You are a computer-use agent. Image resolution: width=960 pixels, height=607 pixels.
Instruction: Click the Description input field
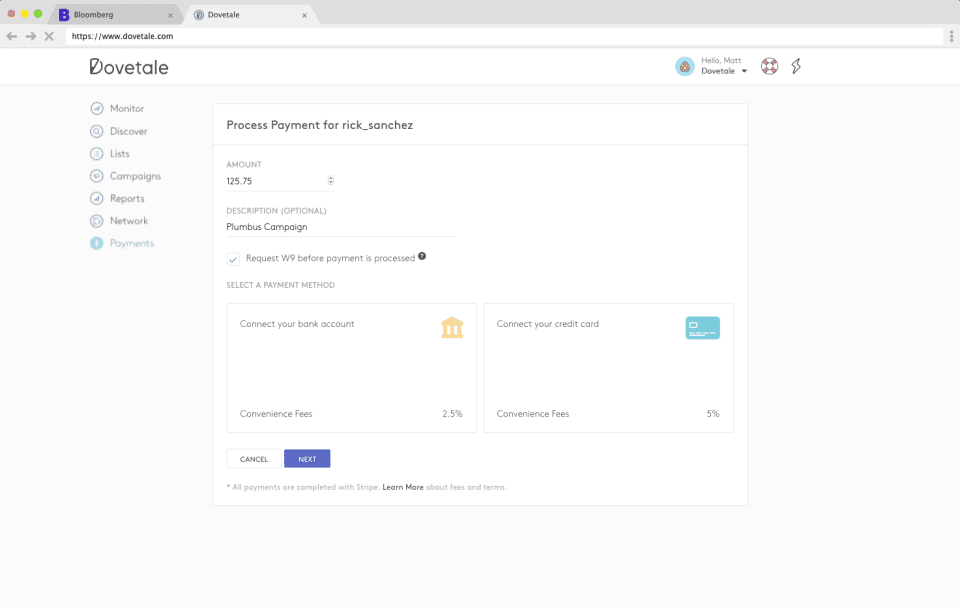click(340, 227)
